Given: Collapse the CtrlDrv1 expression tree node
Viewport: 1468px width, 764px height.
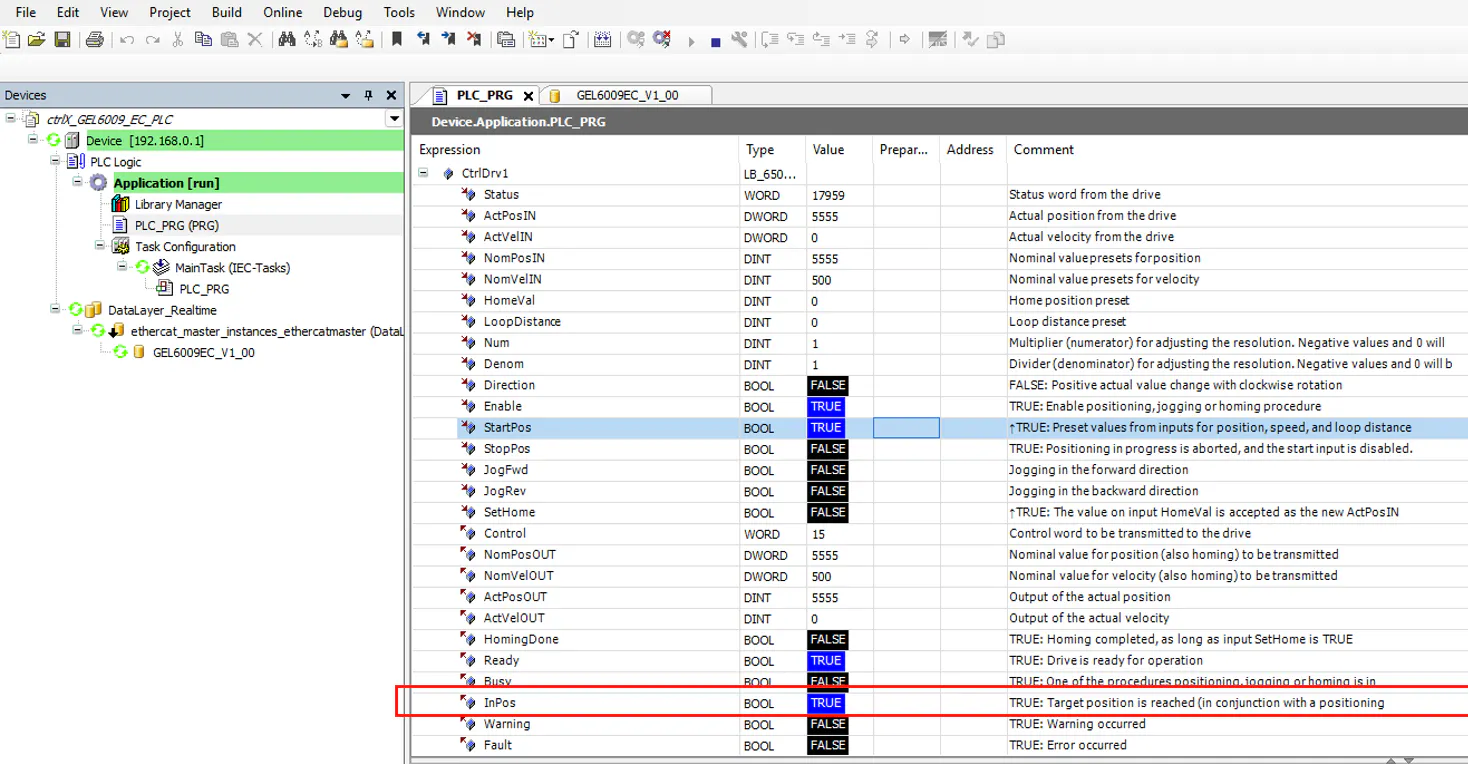Looking at the screenshot, I should coord(423,173).
